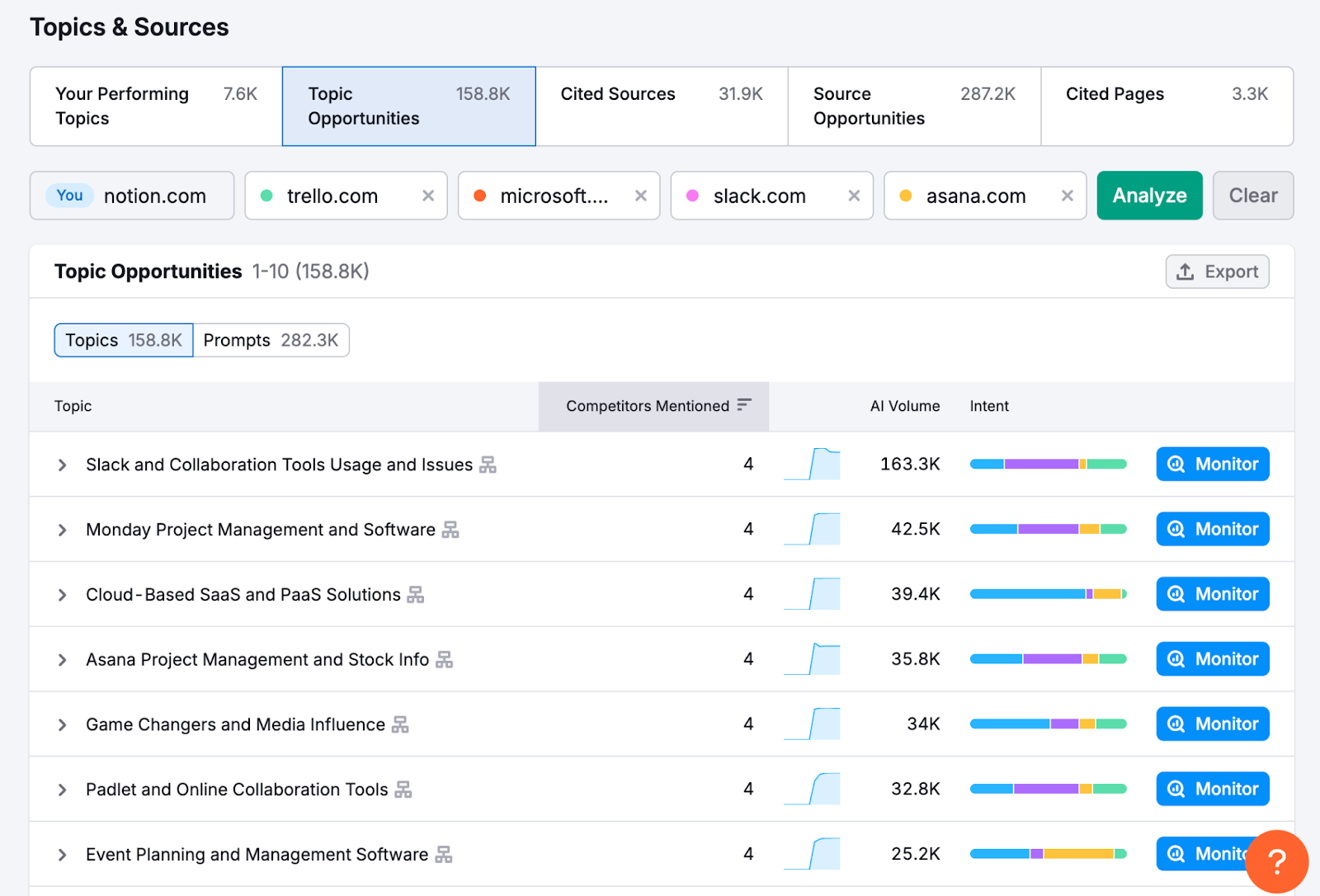Click the green color dot beside trello.com
Screen dimensions: 1320x896
point(266,196)
